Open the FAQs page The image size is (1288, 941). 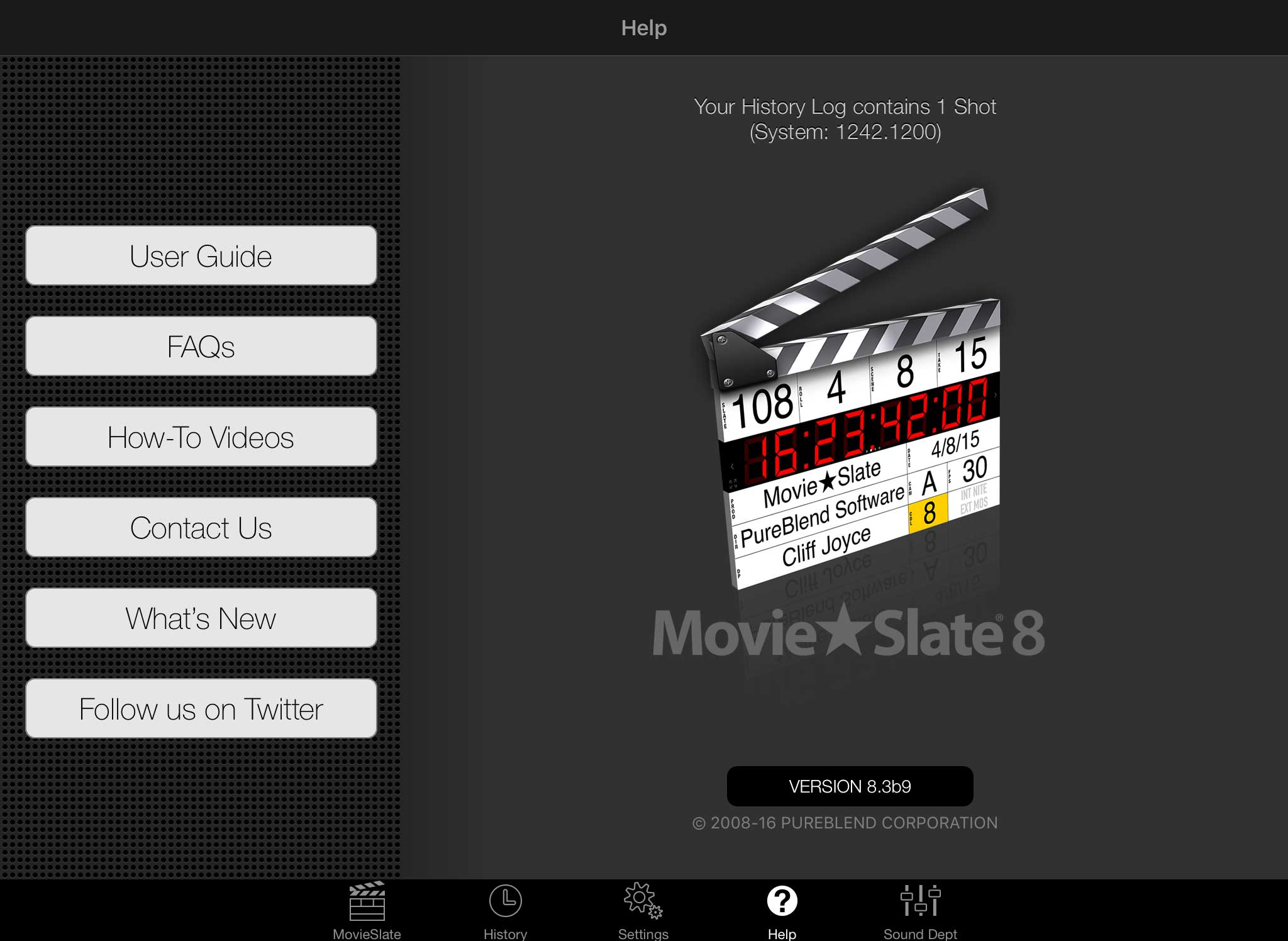pyautogui.click(x=201, y=346)
